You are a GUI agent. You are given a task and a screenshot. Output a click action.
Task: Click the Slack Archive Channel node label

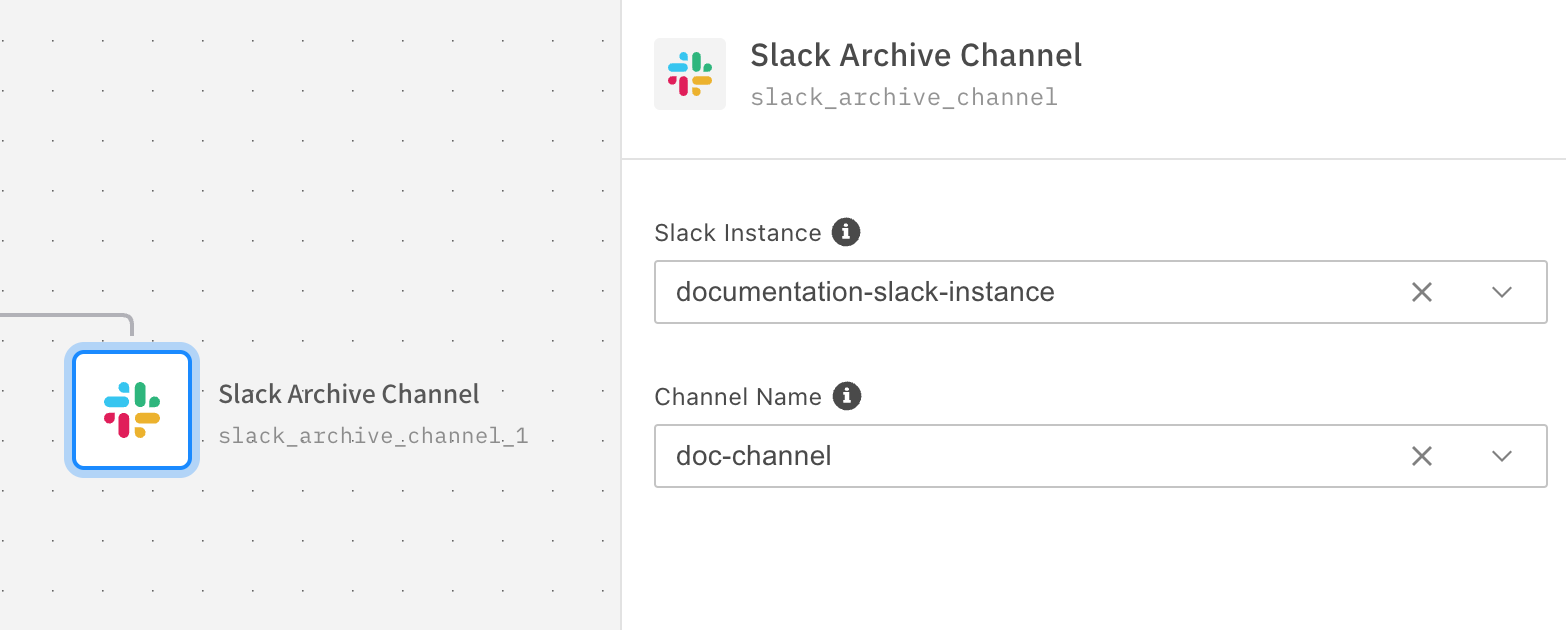[349, 394]
